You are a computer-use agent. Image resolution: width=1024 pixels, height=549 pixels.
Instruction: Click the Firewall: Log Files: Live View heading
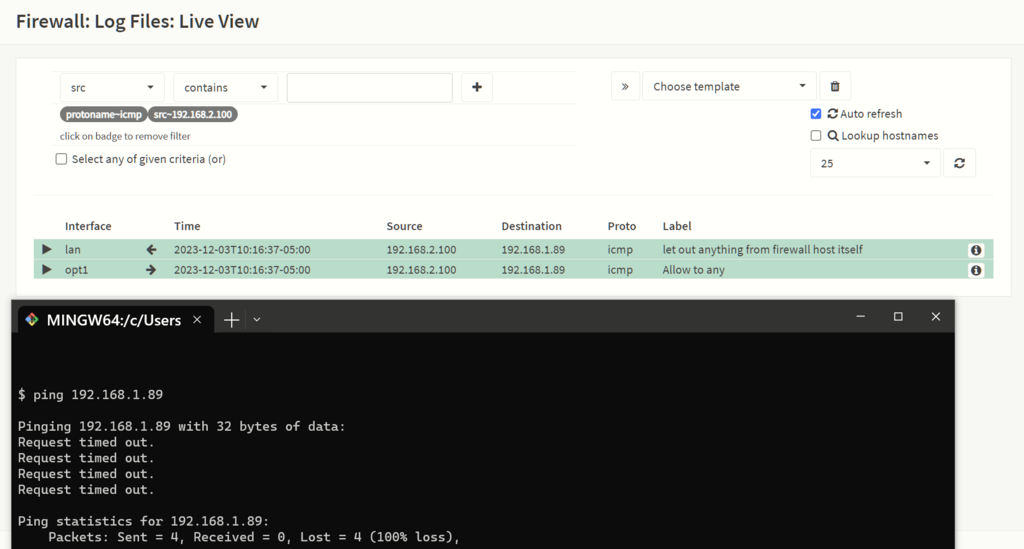coord(137,22)
